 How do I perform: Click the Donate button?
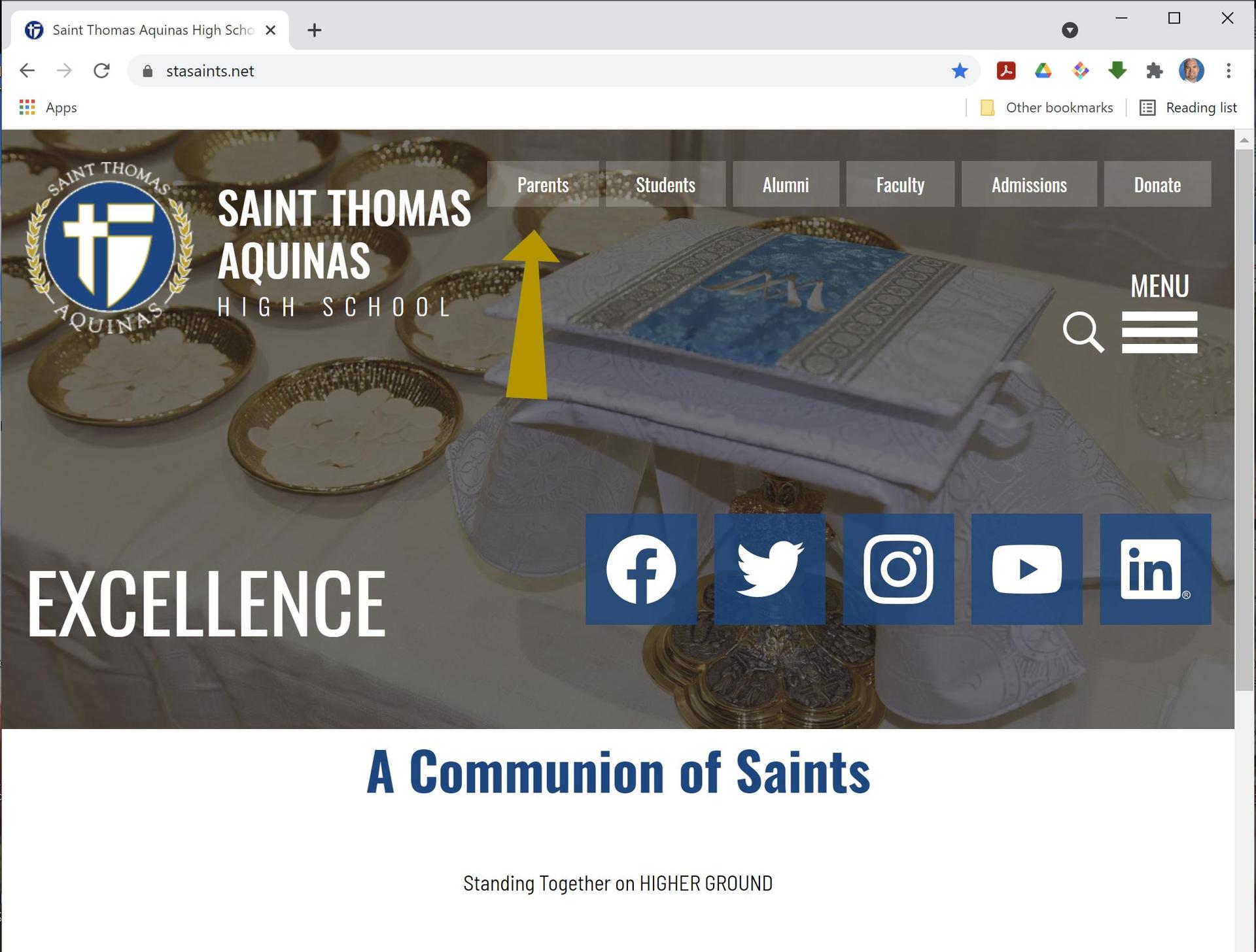[1157, 184]
